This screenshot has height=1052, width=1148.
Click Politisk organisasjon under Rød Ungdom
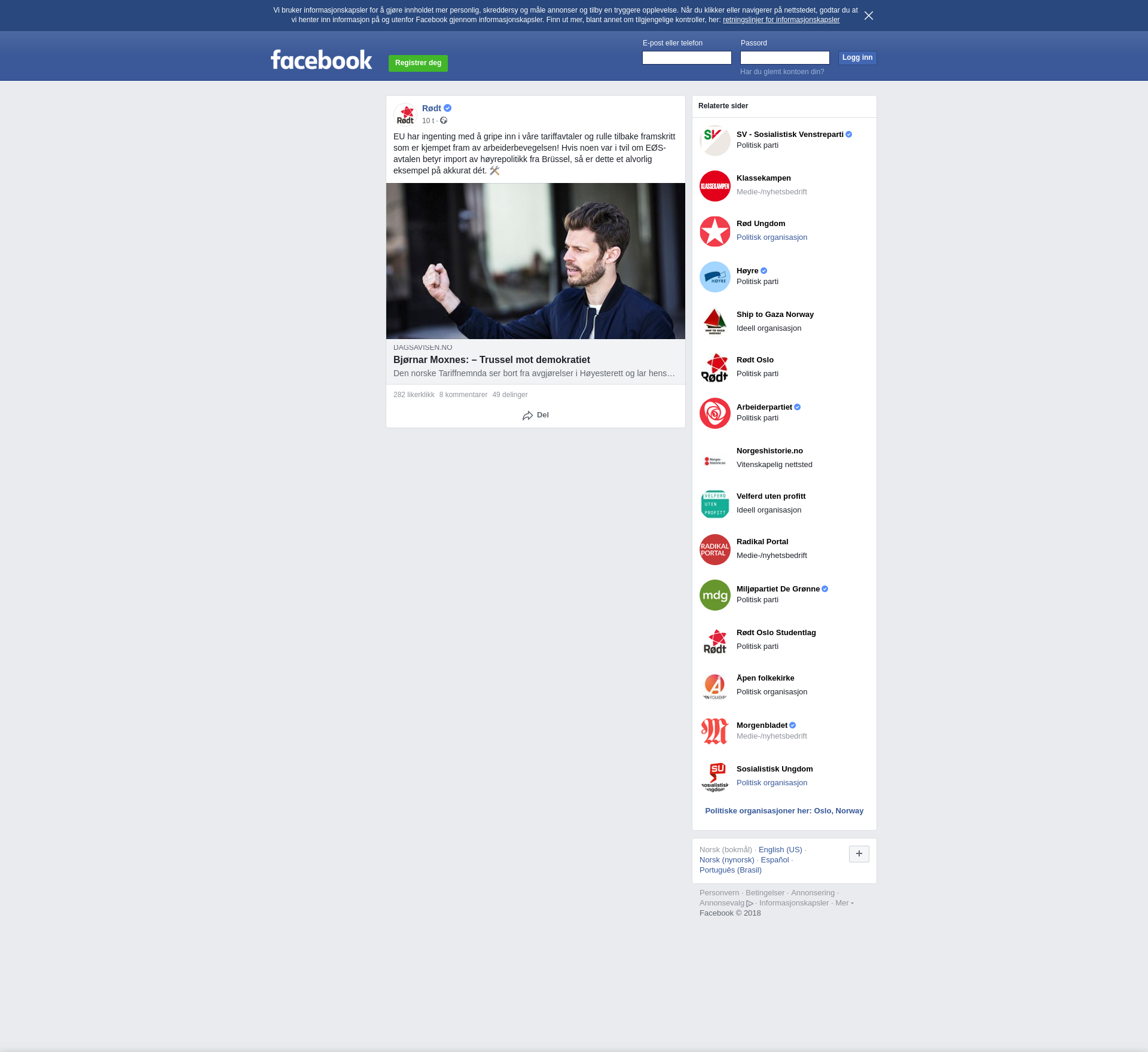tap(772, 237)
